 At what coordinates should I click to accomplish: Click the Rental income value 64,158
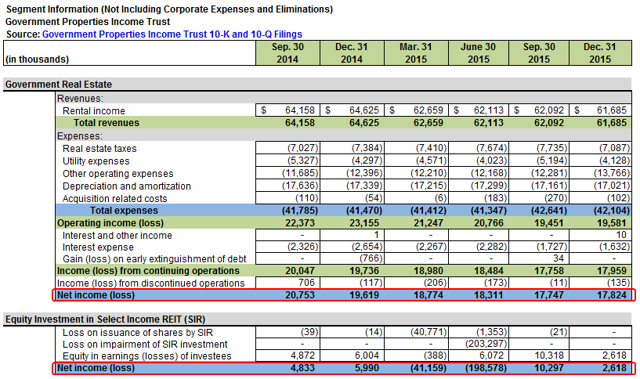pos(300,110)
